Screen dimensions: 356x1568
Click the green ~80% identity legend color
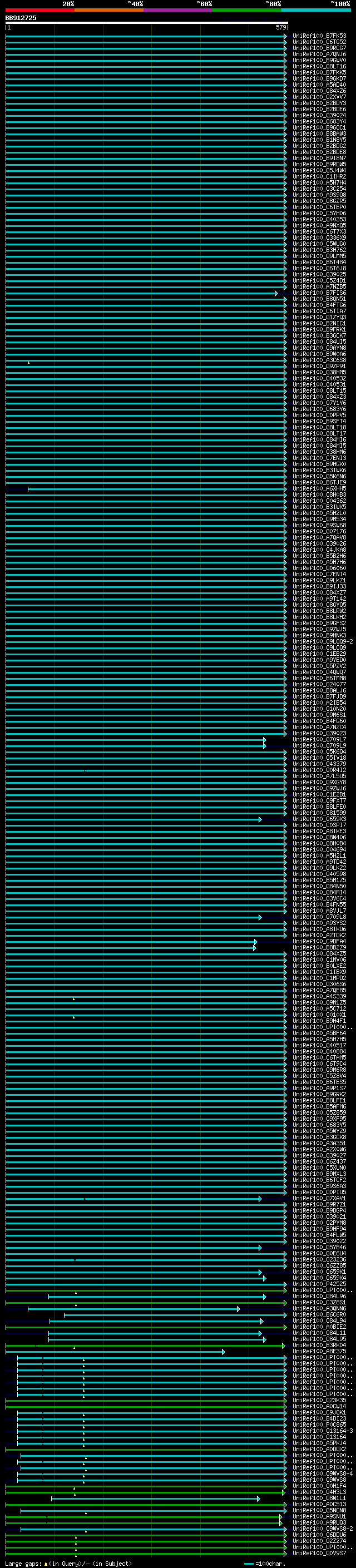click(247, 10)
